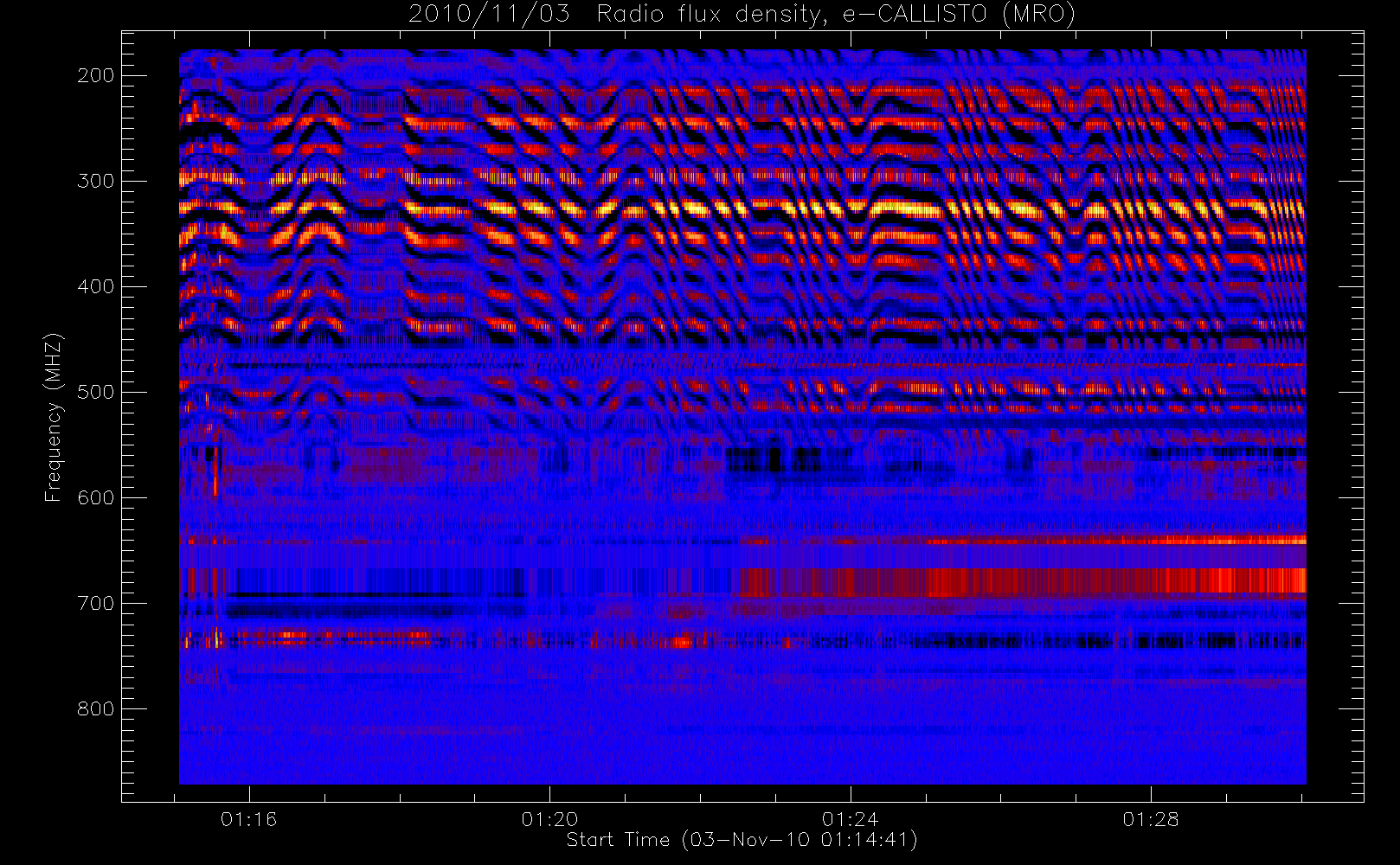The image size is (1400, 865).
Task: Click the 01:20 time tick label
Action: (x=549, y=819)
